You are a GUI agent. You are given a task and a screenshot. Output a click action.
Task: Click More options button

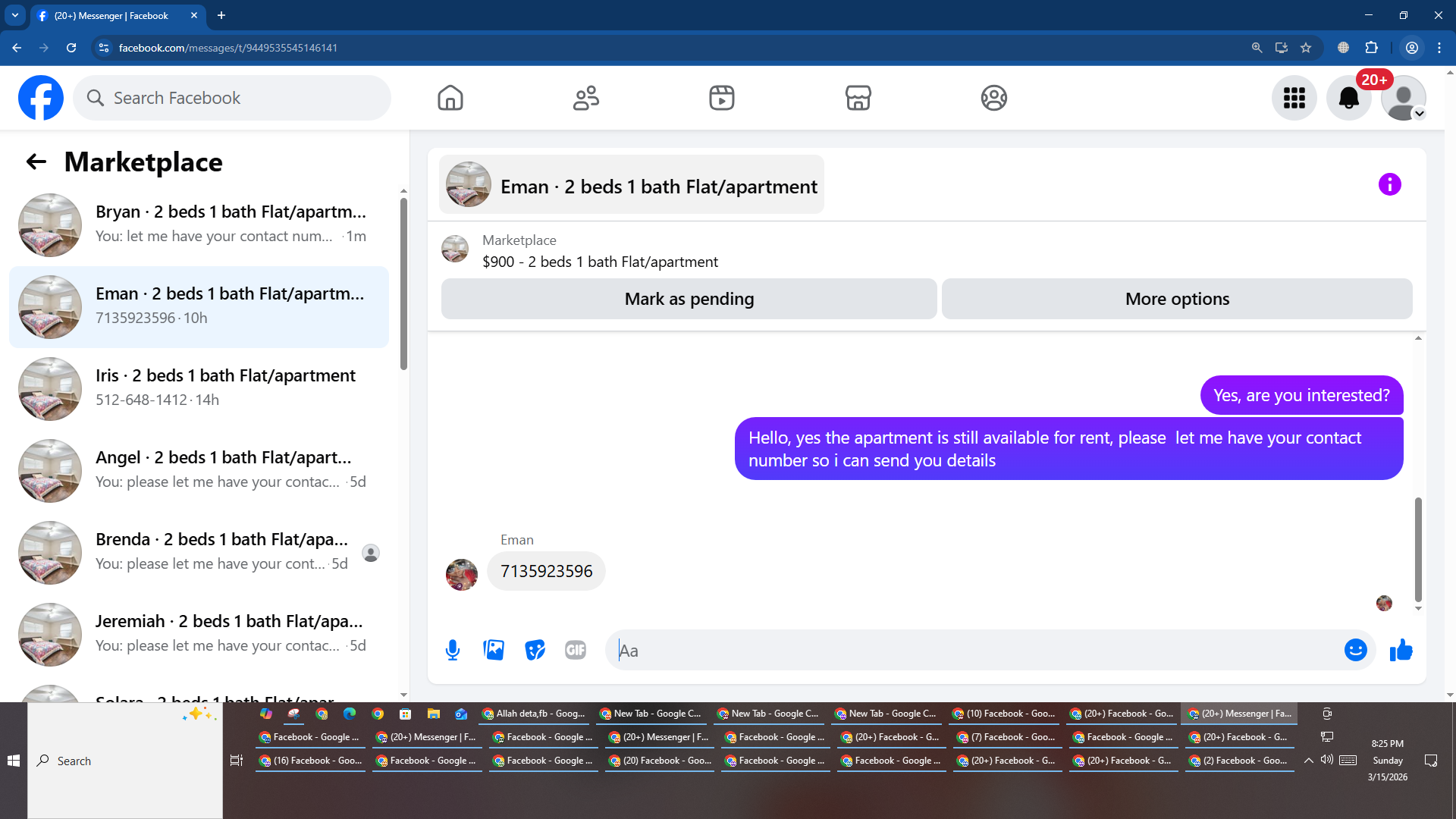[x=1177, y=299]
